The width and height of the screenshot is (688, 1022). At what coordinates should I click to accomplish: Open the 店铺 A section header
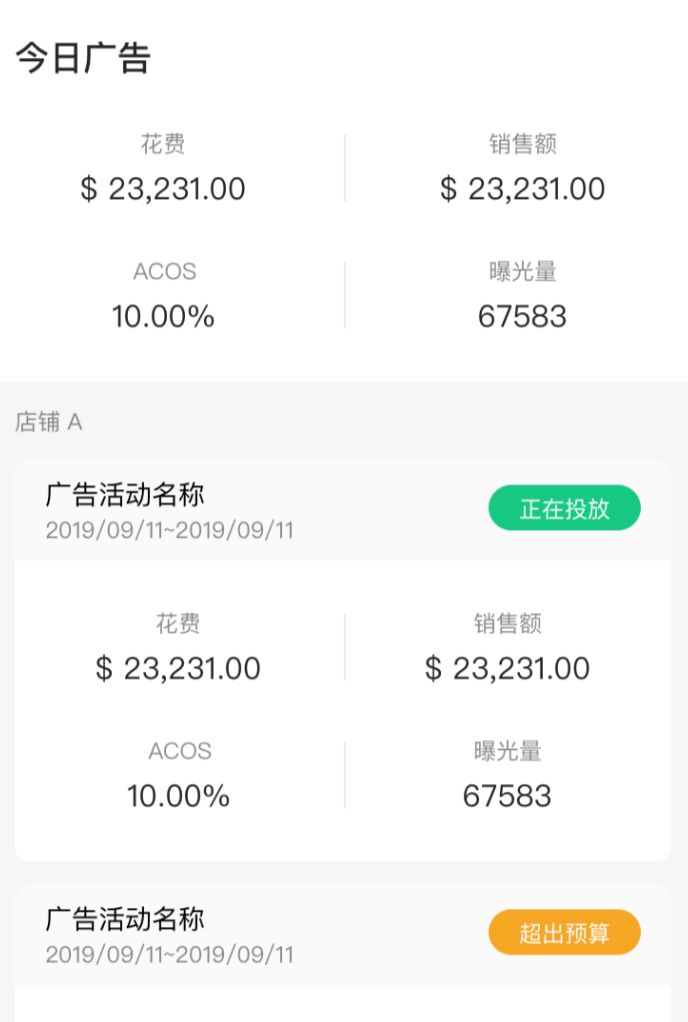click(x=49, y=422)
